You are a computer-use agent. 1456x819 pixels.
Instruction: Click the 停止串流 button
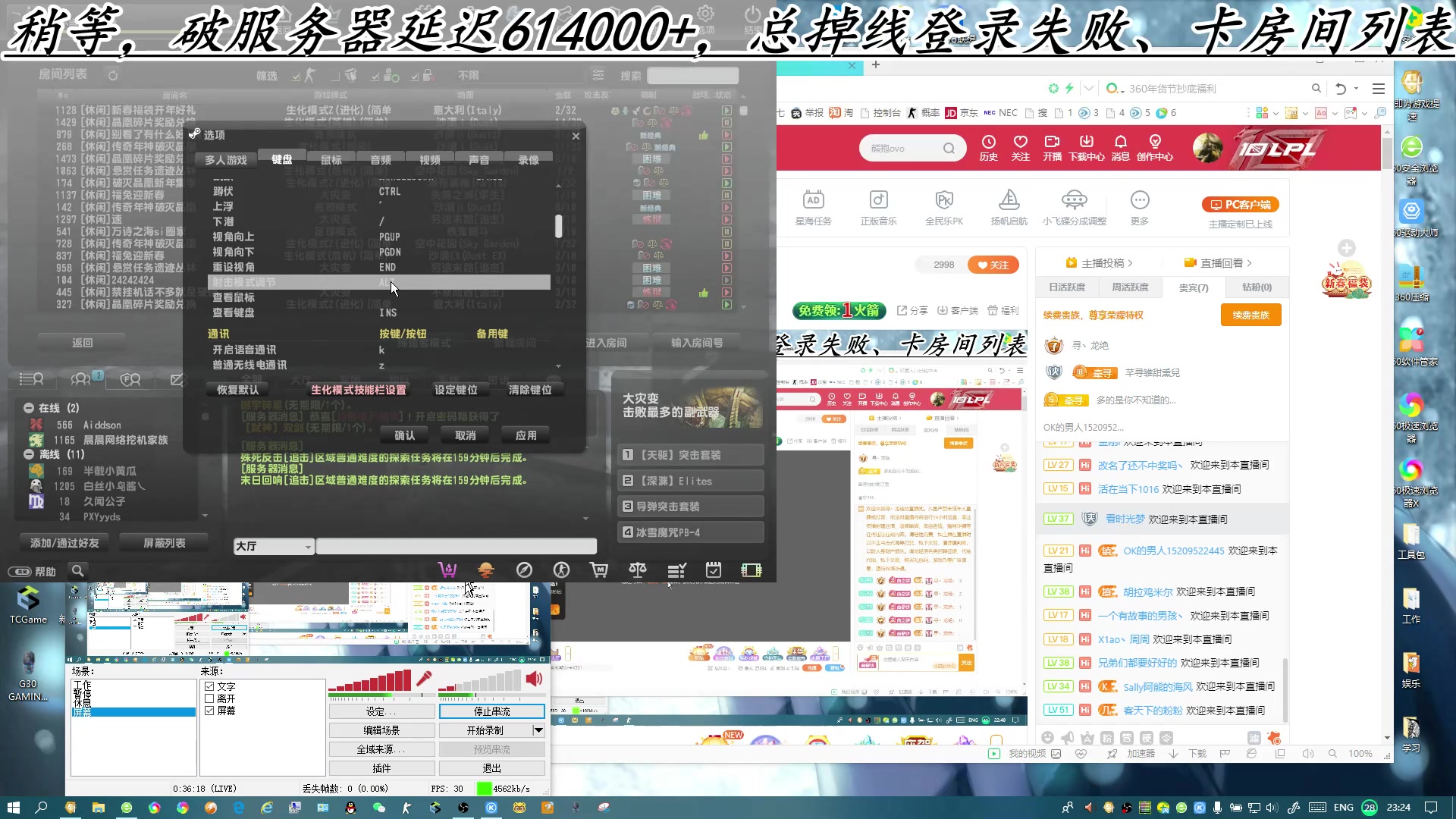pos(492,711)
